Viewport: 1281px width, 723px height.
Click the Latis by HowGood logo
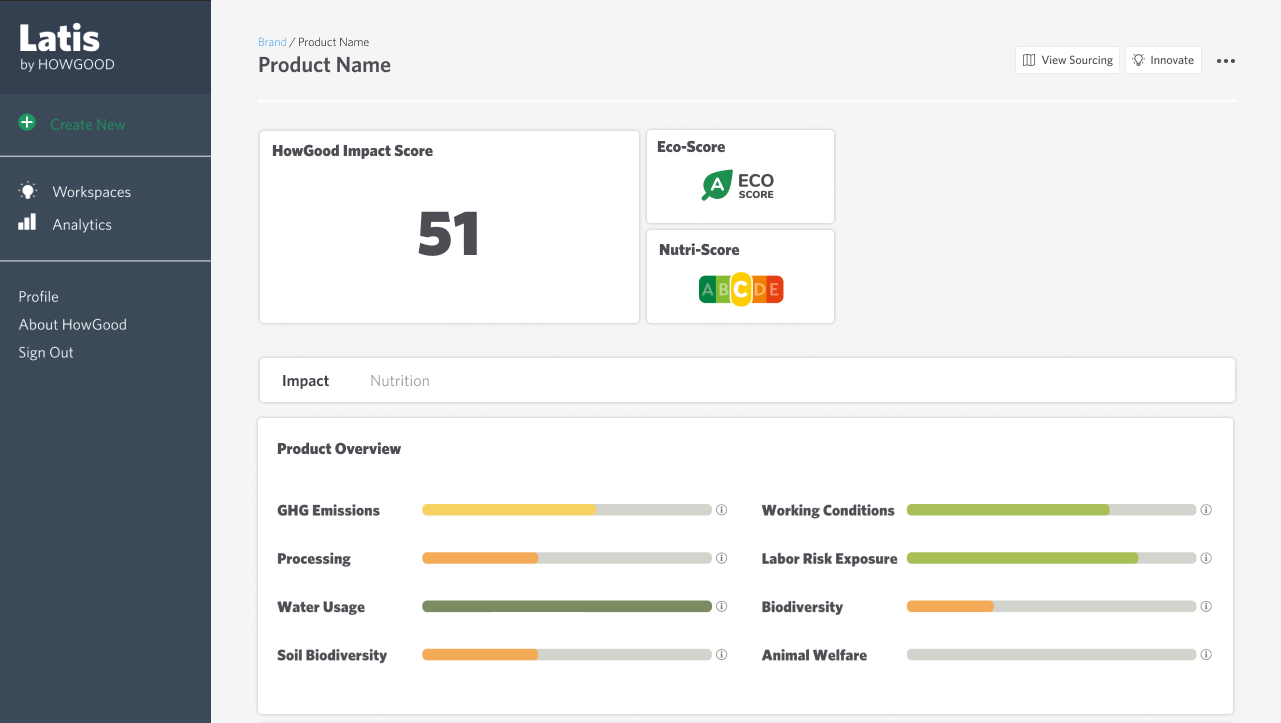[x=67, y=47]
